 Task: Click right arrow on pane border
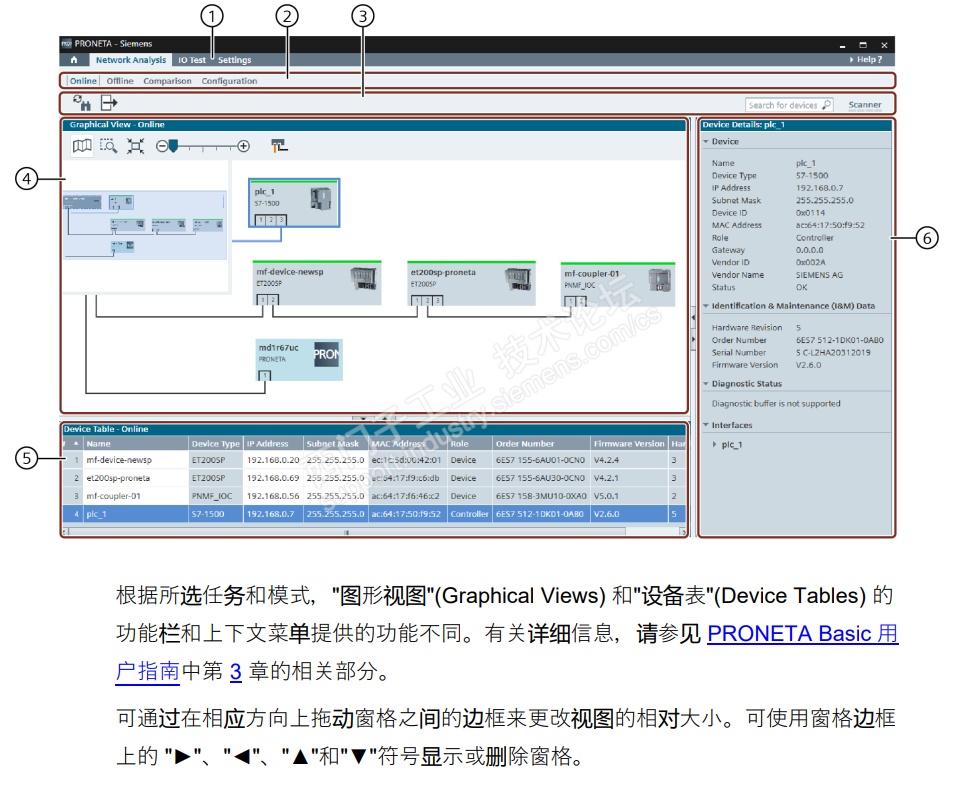click(692, 339)
